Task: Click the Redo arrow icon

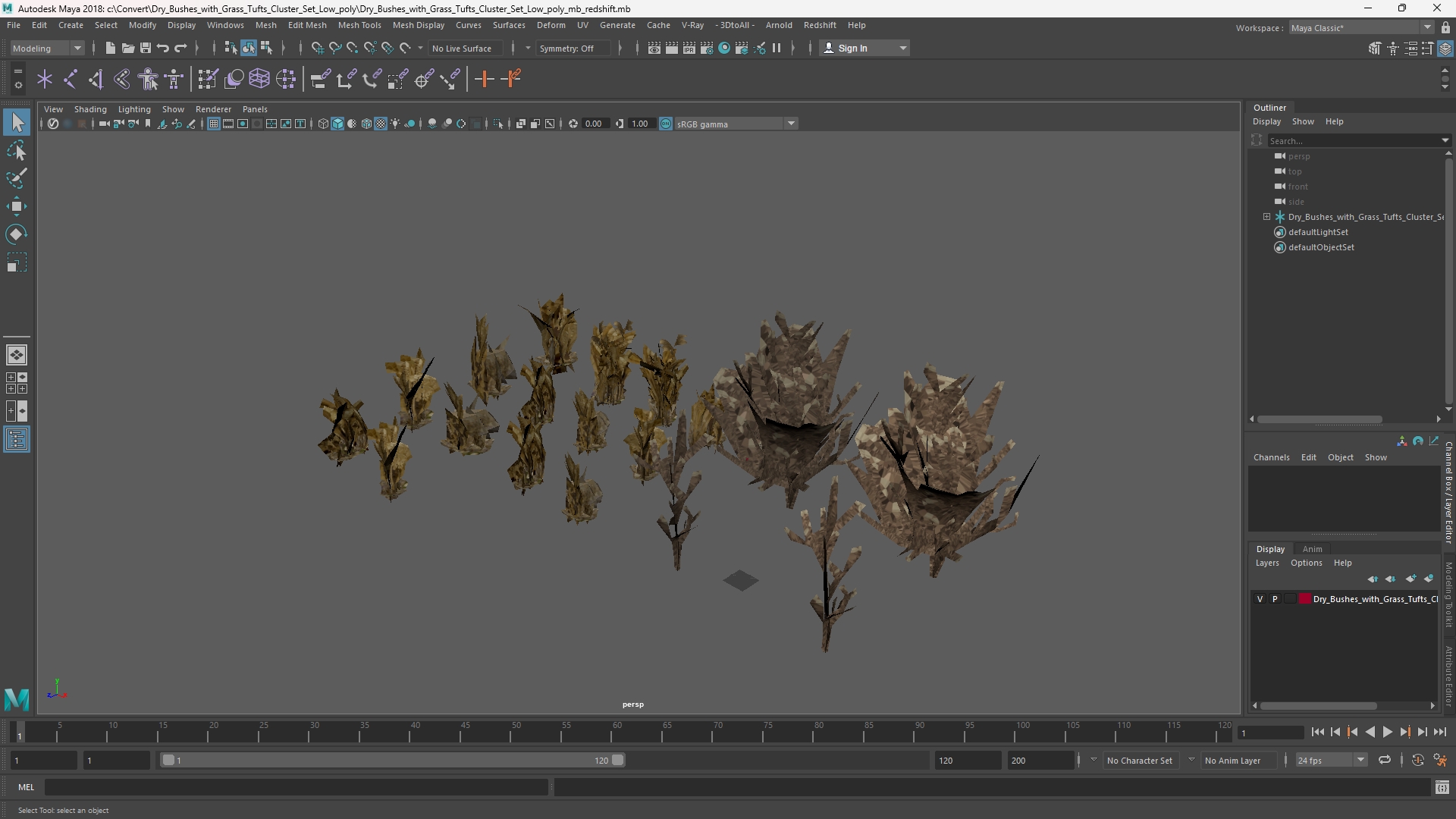Action: pos(180,48)
